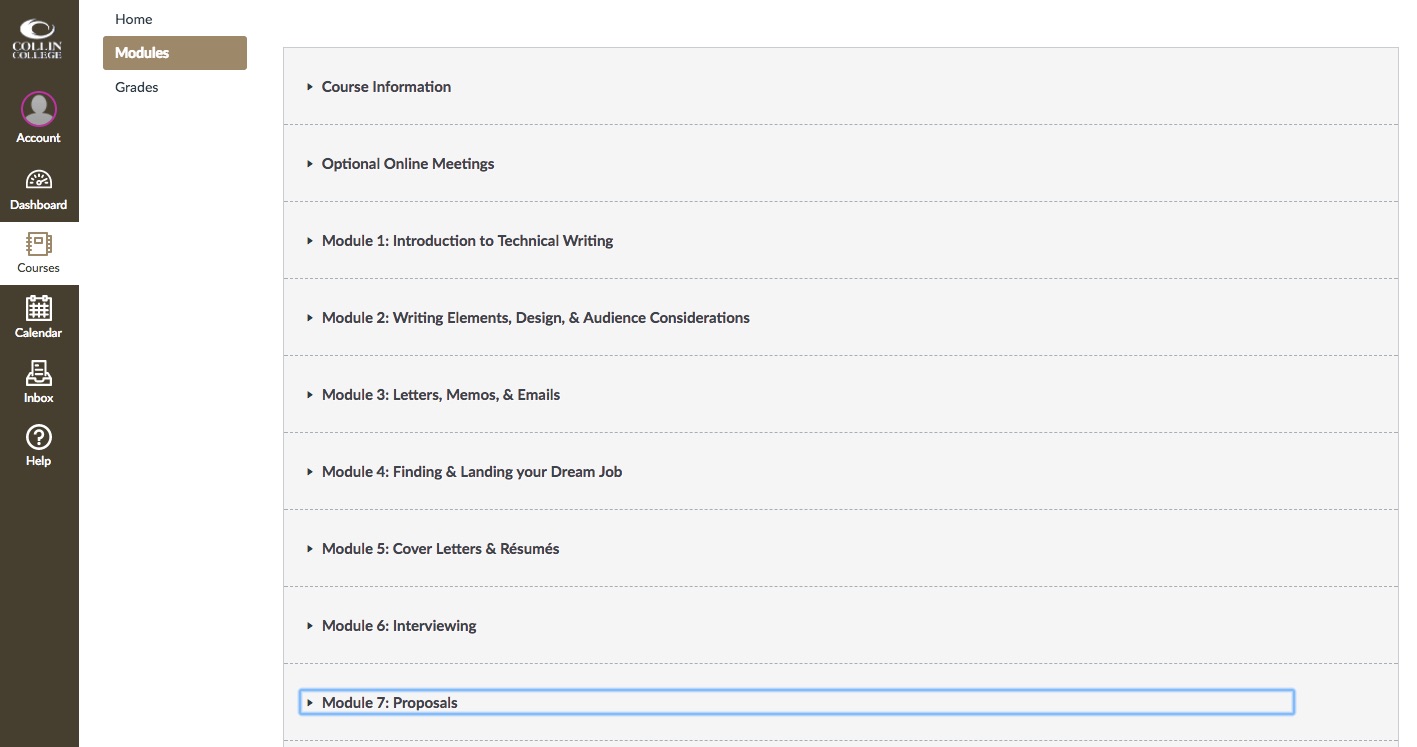Expand Module 1 disclosure triangle
This screenshot has height=747, width=1417.
pyautogui.click(x=310, y=241)
